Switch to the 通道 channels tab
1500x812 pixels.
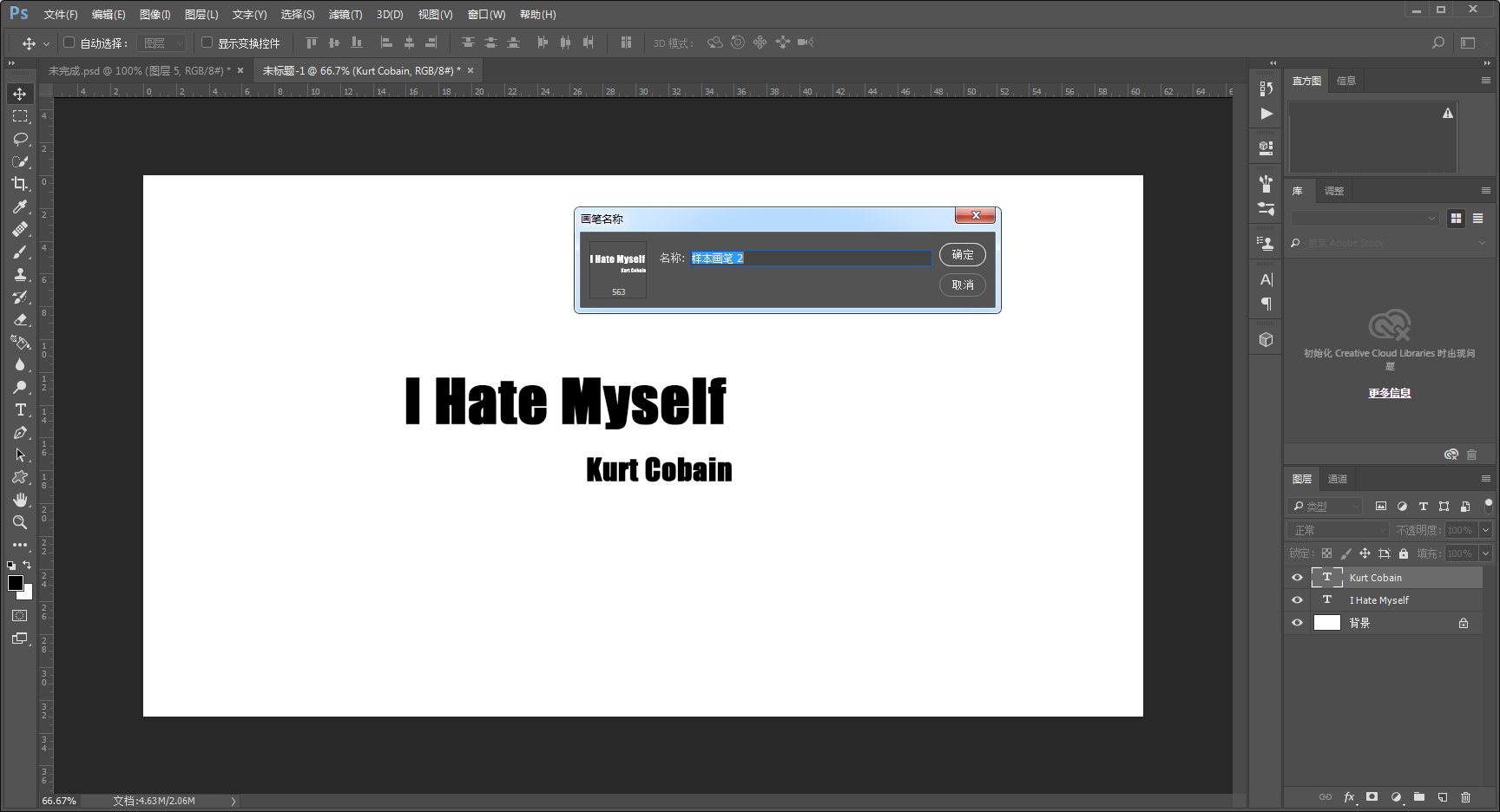point(1338,479)
